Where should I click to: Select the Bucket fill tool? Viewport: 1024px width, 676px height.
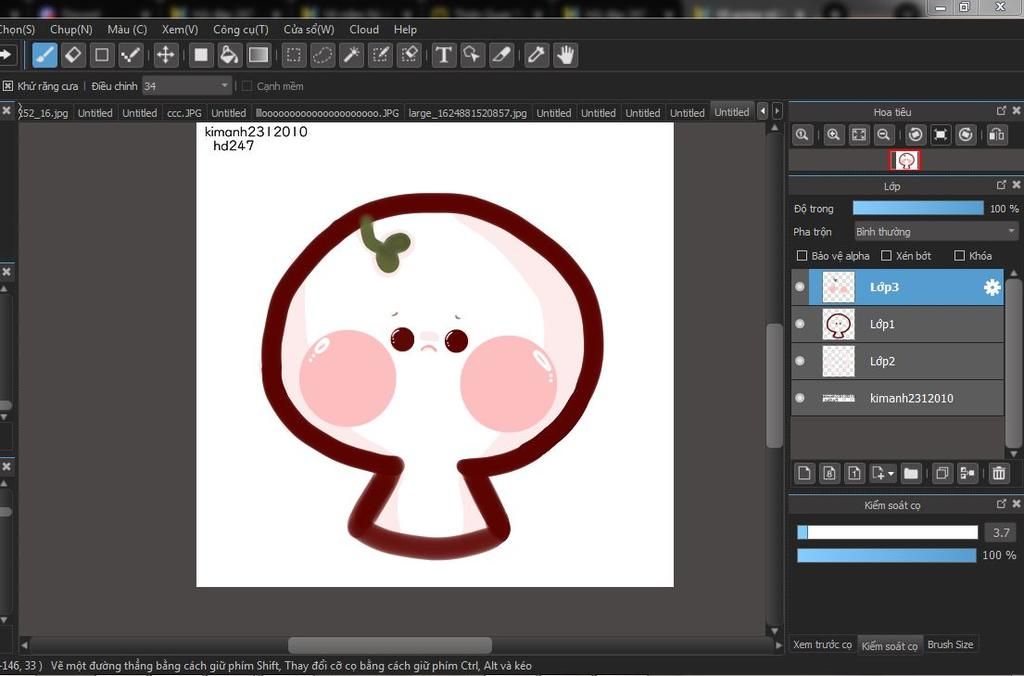coord(229,55)
